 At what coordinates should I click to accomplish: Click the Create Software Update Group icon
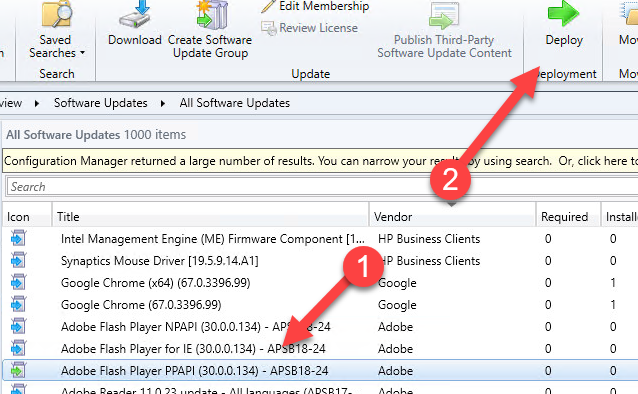click(211, 15)
